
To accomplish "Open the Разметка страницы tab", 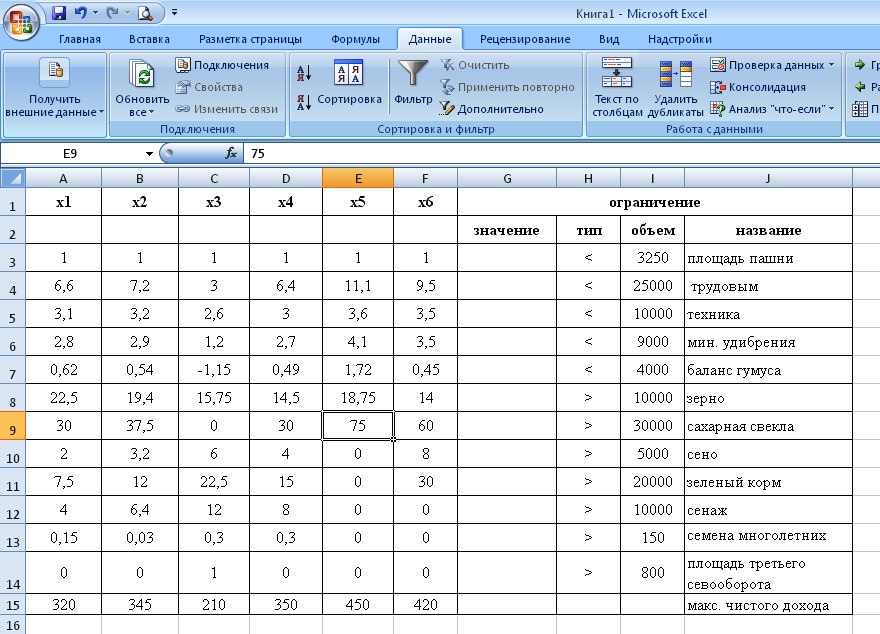I will 250,39.
